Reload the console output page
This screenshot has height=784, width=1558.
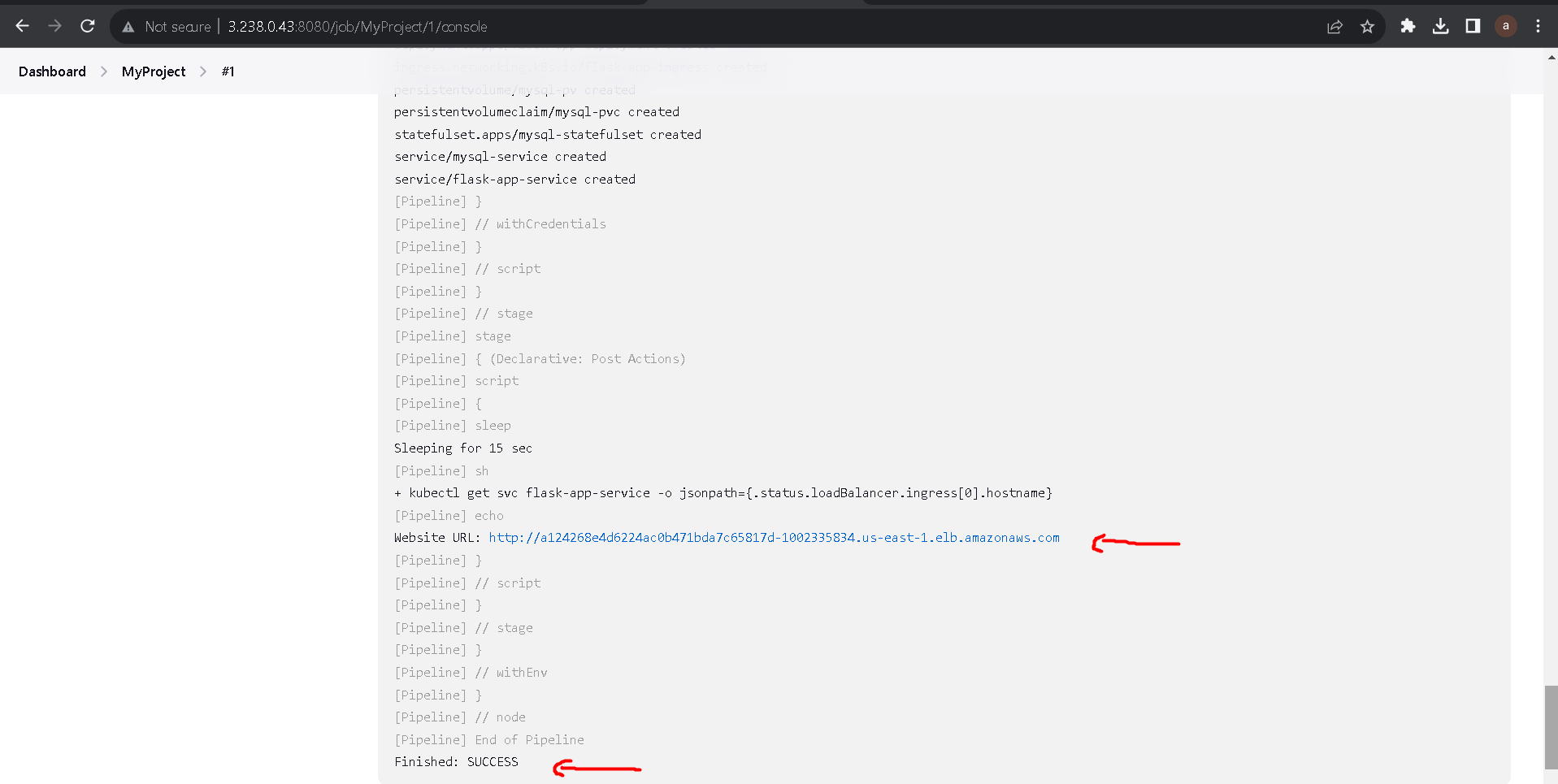click(x=87, y=26)
